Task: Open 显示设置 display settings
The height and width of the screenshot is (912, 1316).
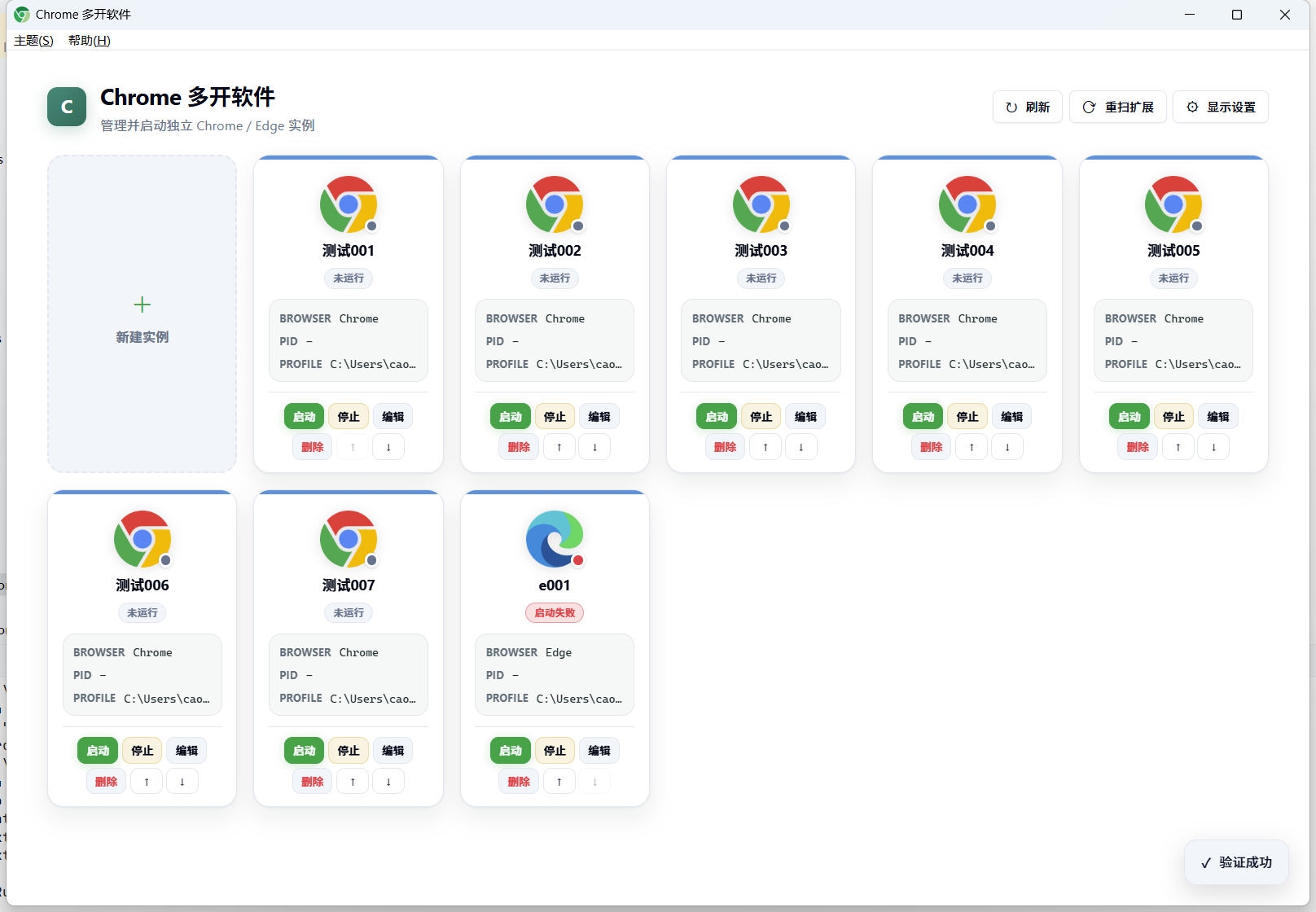Action: 1221,107
